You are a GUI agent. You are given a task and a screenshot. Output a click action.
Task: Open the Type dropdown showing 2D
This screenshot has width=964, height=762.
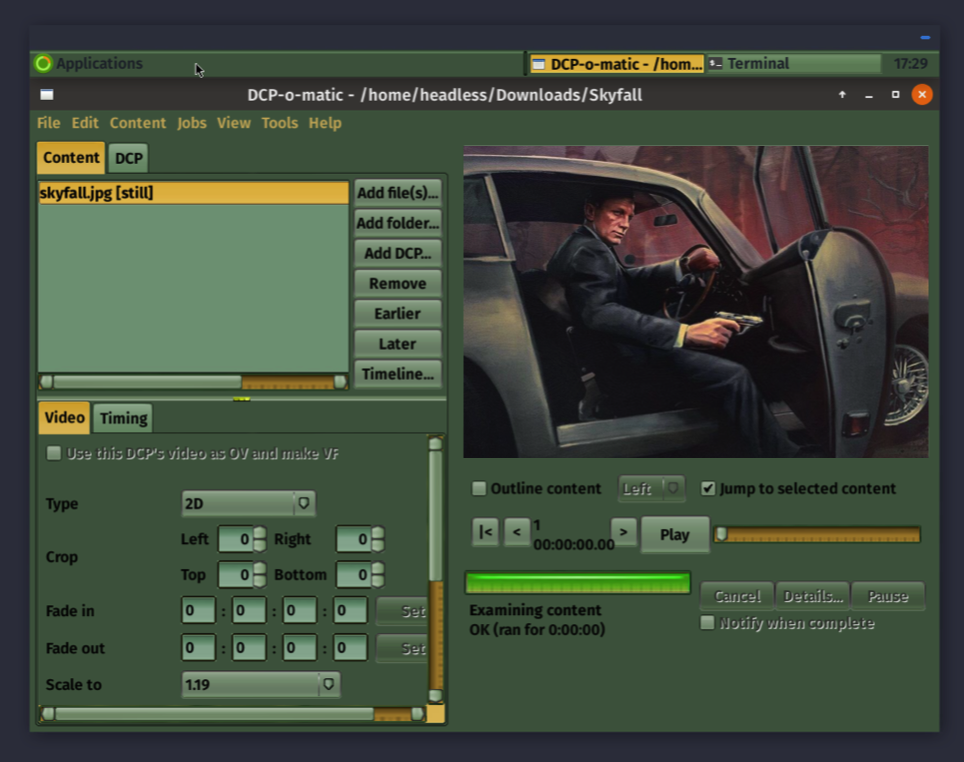(248, 504)
